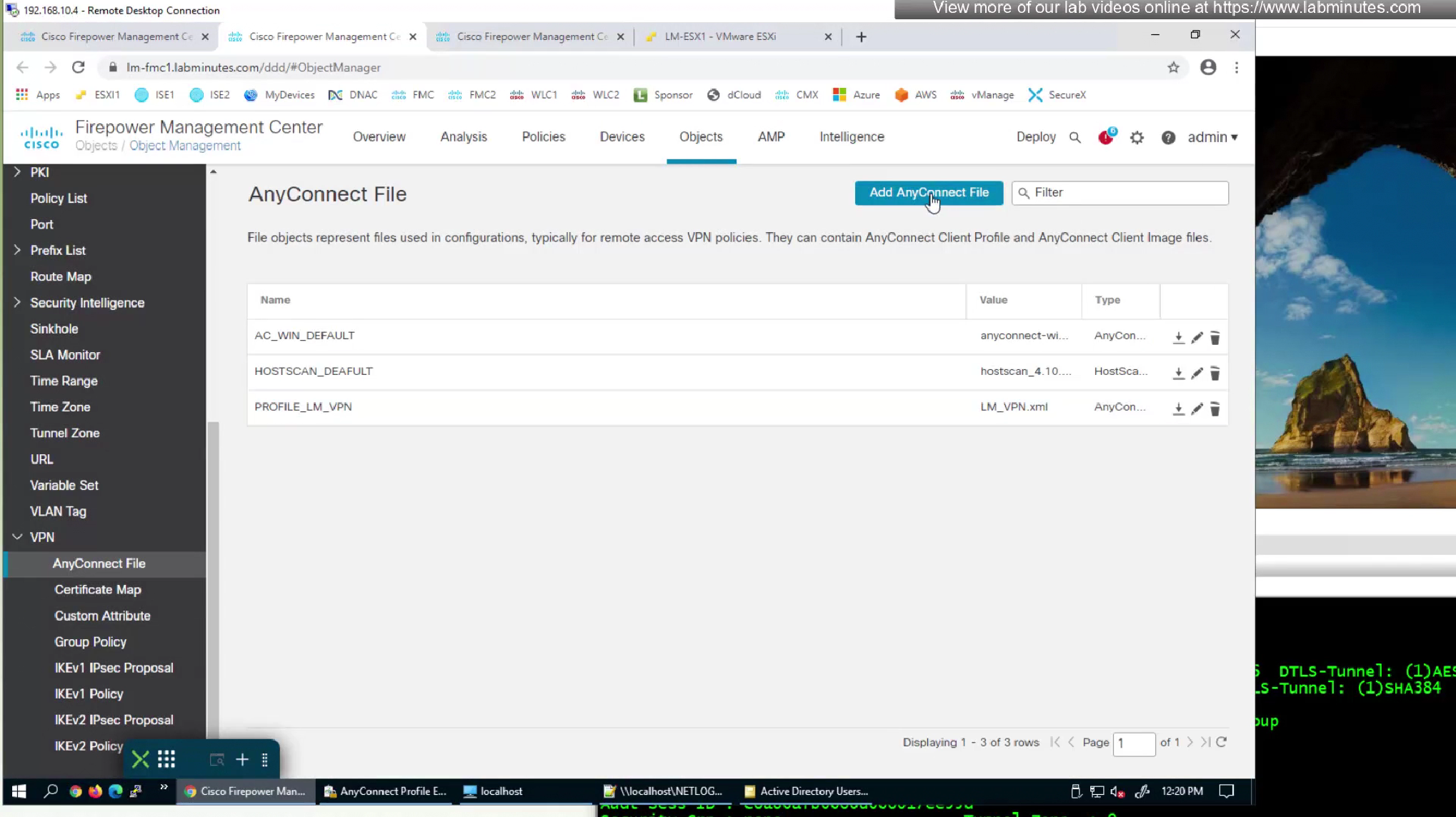
Task: Switch to the LM-ESX1 VMware ESXi tab
Action: point(720,36)
